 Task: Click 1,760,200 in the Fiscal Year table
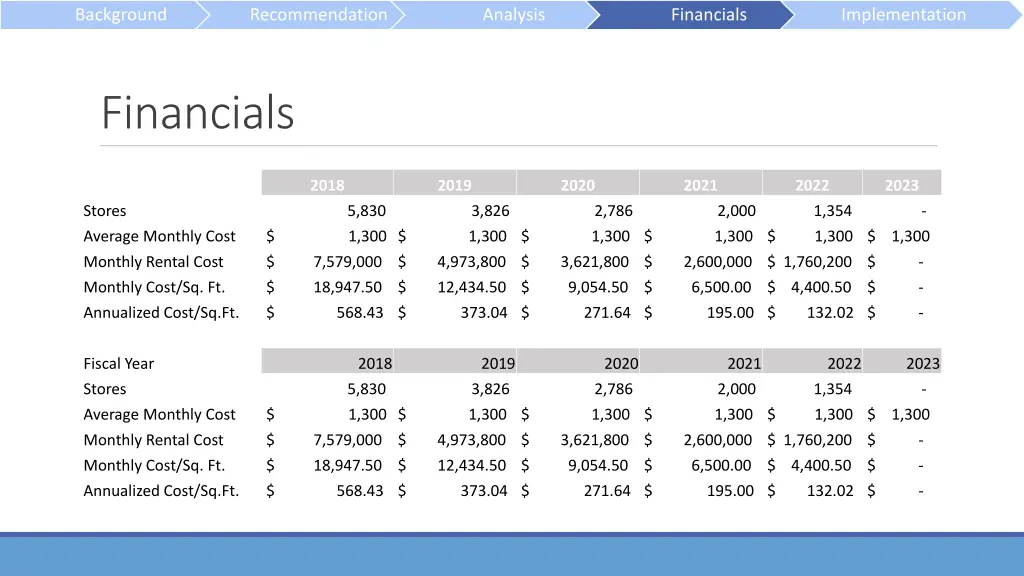click(818, 440)
